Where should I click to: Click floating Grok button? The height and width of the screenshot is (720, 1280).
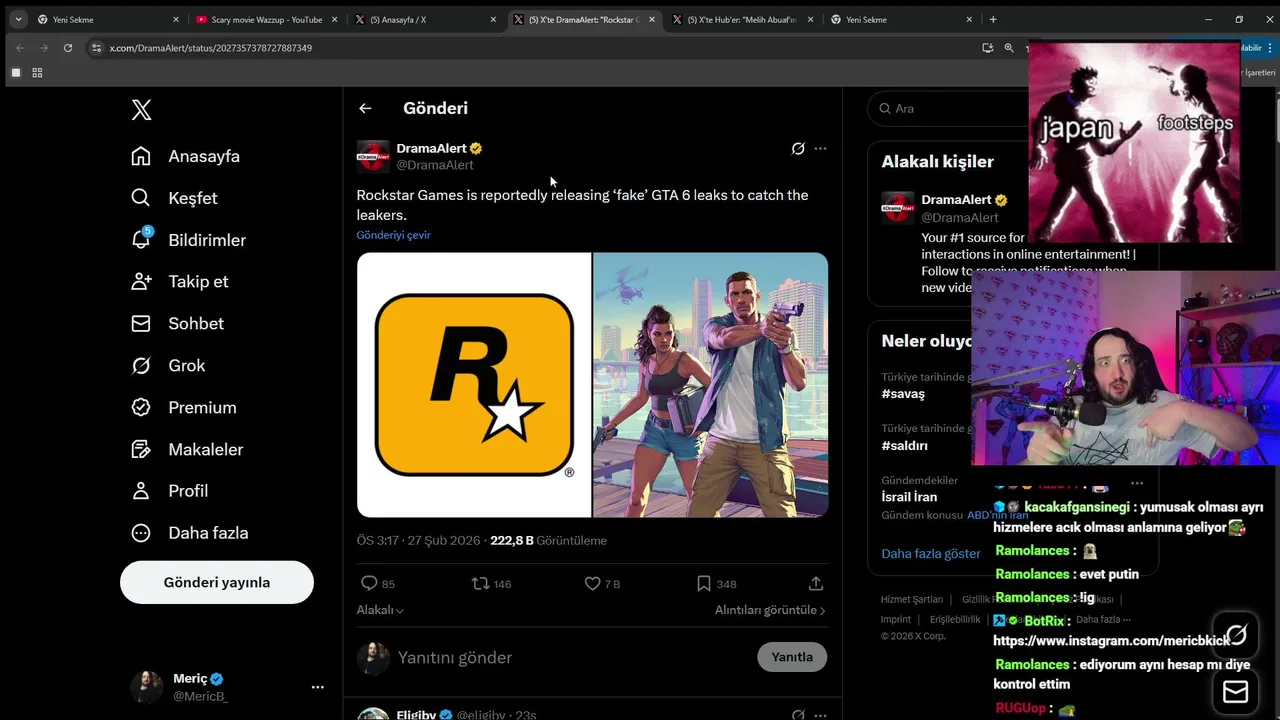(1236, 634)
